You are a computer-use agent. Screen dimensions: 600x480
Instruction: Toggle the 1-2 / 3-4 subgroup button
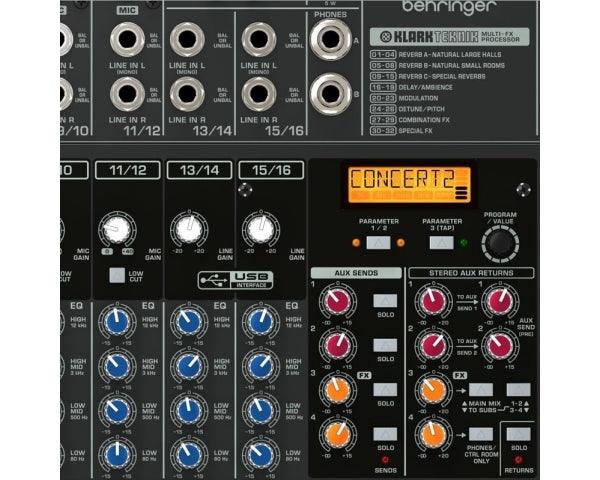(x=518, y=390)
